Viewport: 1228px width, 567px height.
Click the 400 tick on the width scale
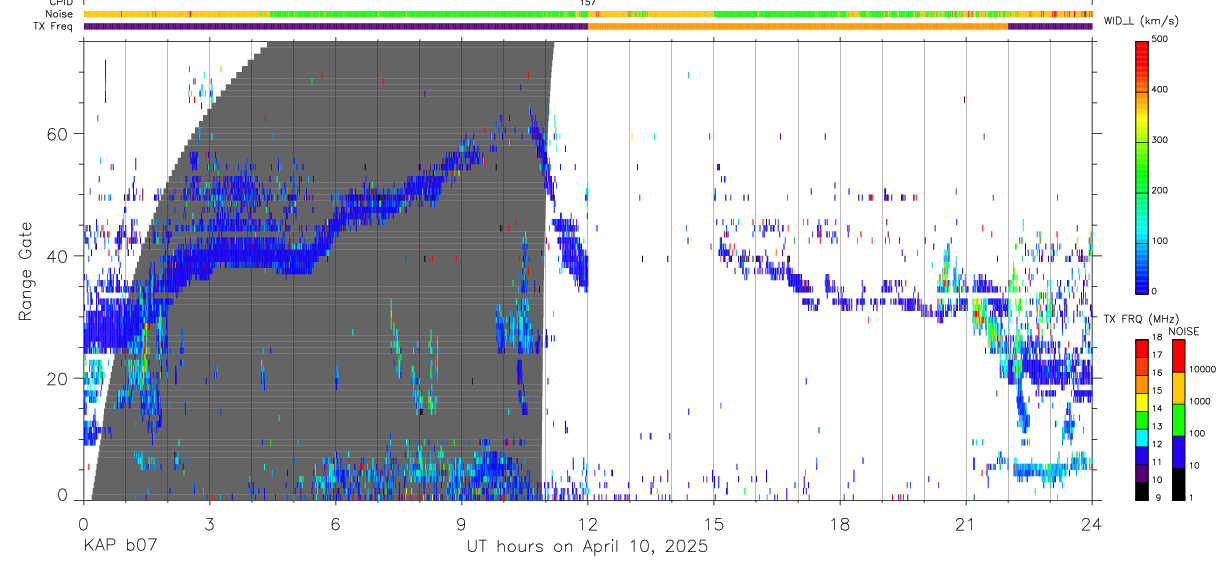[1161, 90]
